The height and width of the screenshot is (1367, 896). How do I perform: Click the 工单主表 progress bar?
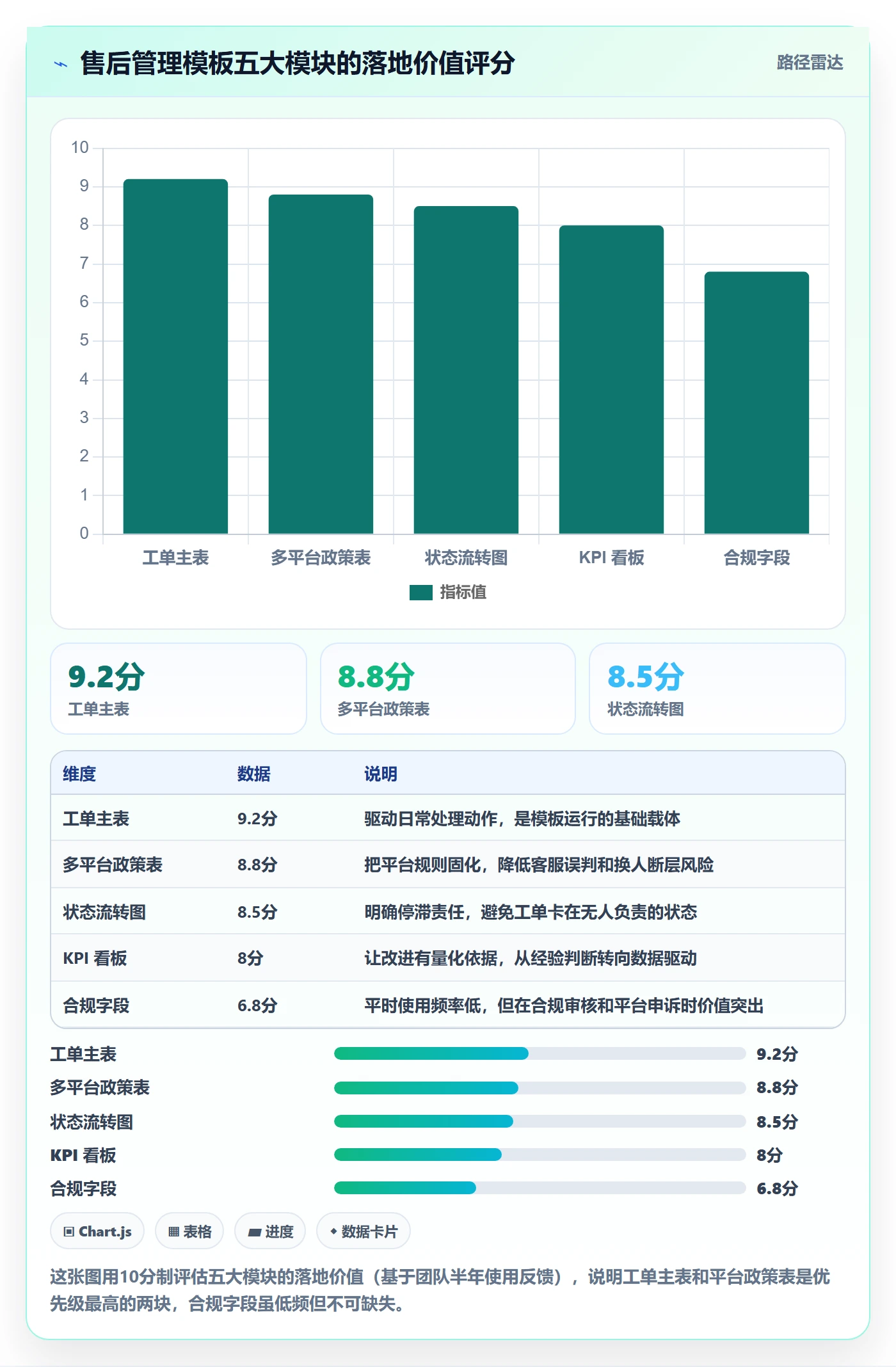tap(540, 1053)
